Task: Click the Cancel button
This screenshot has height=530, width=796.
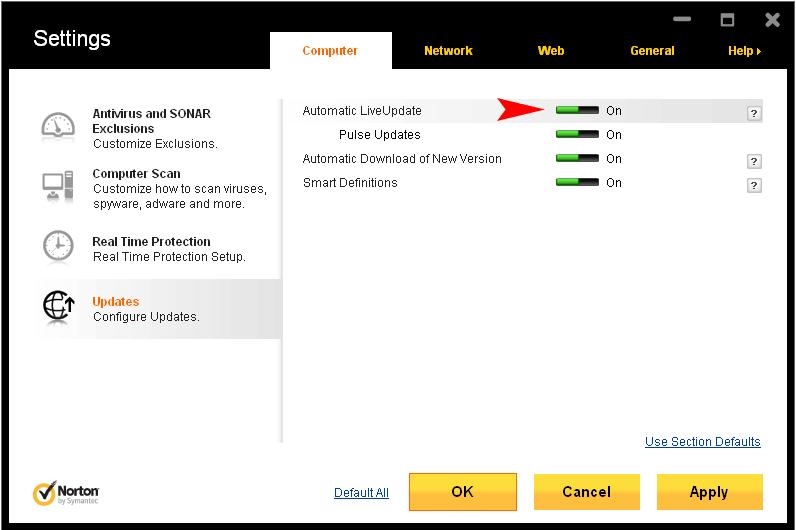Action: coord(586,491)
